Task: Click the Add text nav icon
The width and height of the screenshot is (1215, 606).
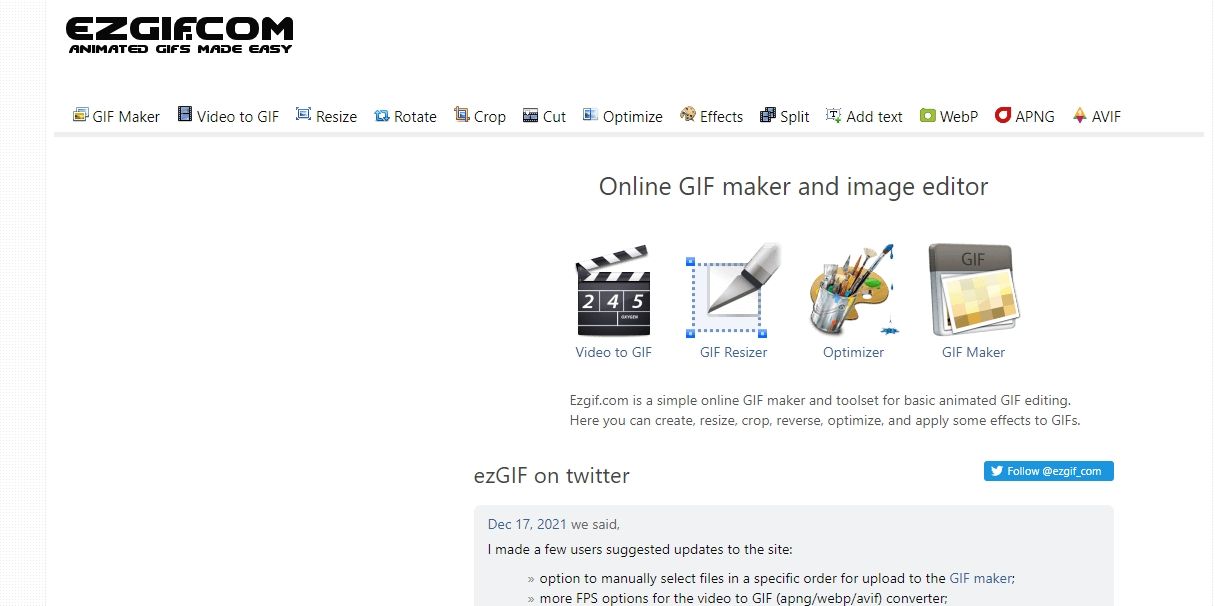Action: click(834, 115)
